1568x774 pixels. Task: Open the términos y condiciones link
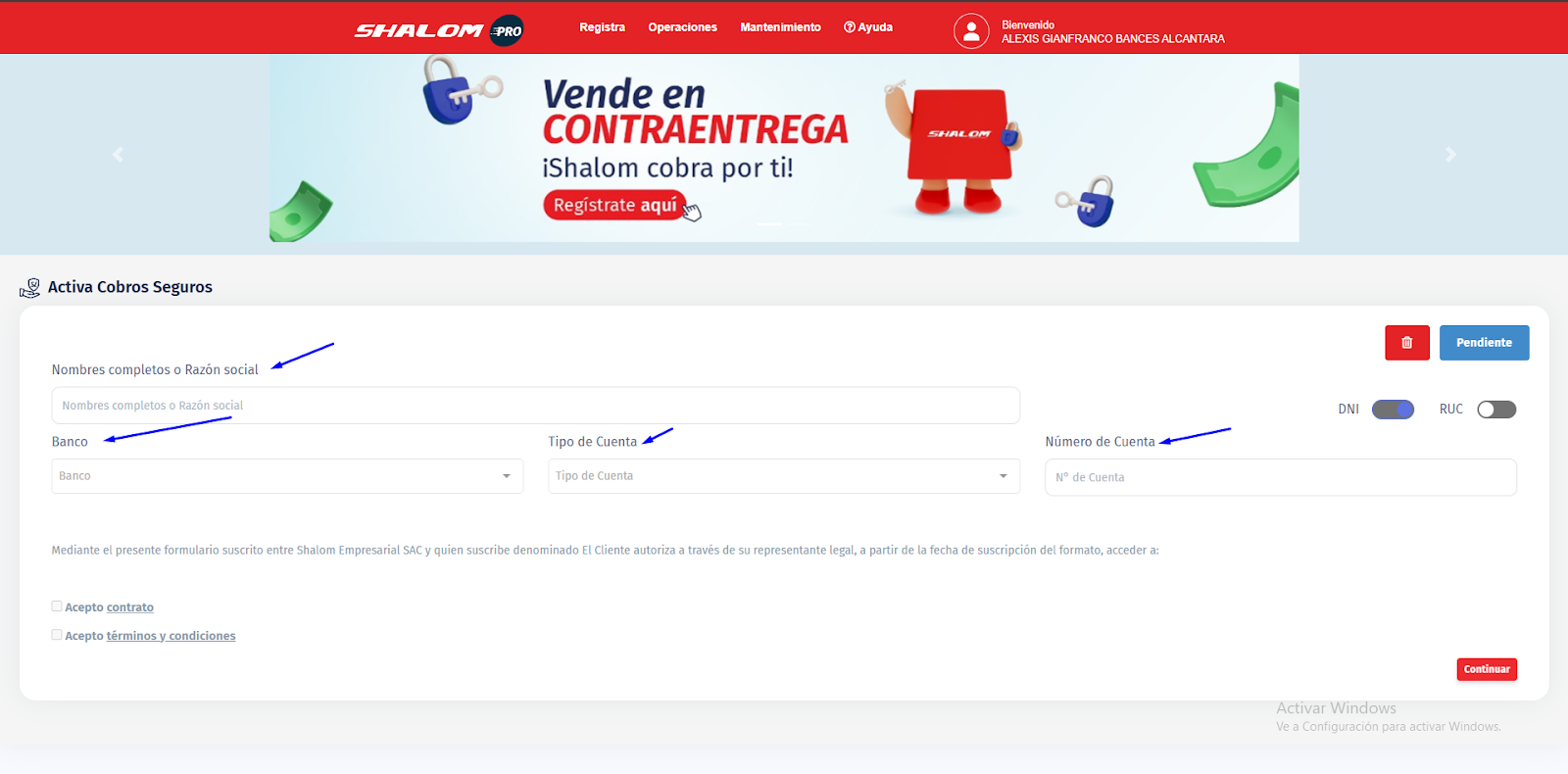tap(171, 636)
